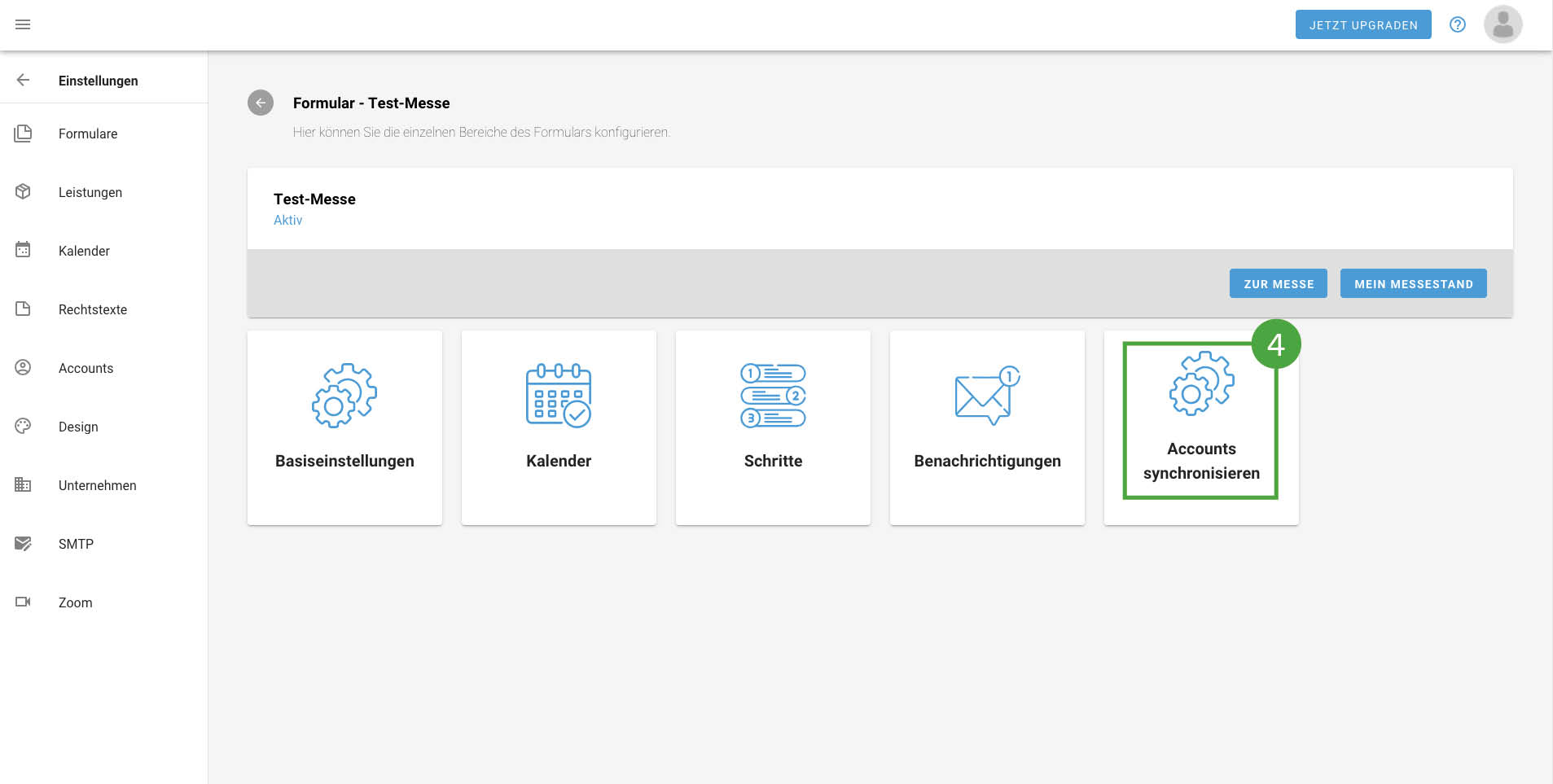Click the help question mark icon
1553x784 pixels.
[x=1458, y=24]
